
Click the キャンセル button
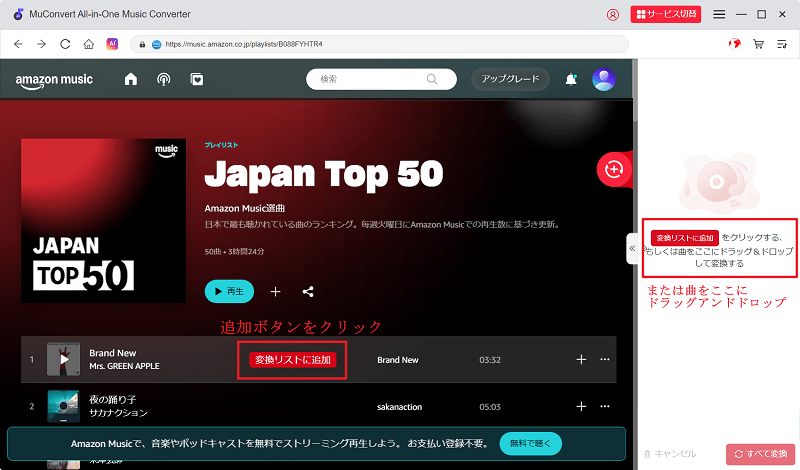tap(670, 454)
